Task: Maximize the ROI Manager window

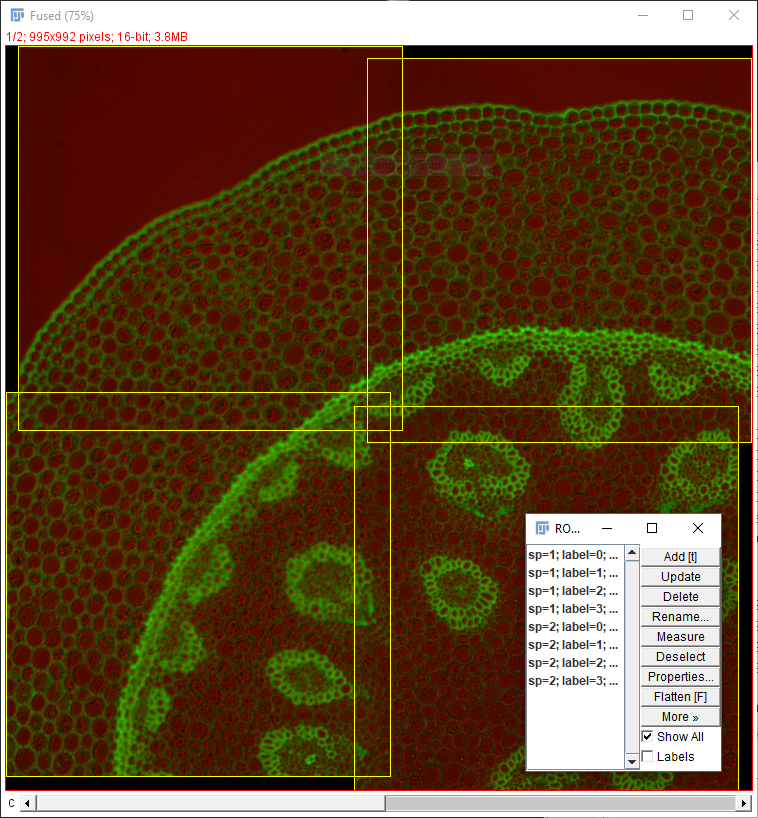Action: tap(652, 528)
